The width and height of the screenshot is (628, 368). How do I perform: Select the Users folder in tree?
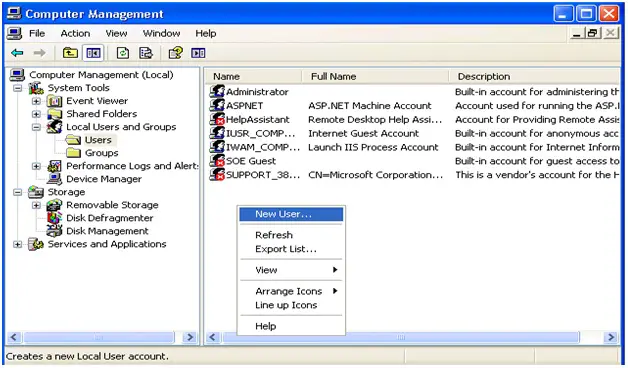point(98,140)
